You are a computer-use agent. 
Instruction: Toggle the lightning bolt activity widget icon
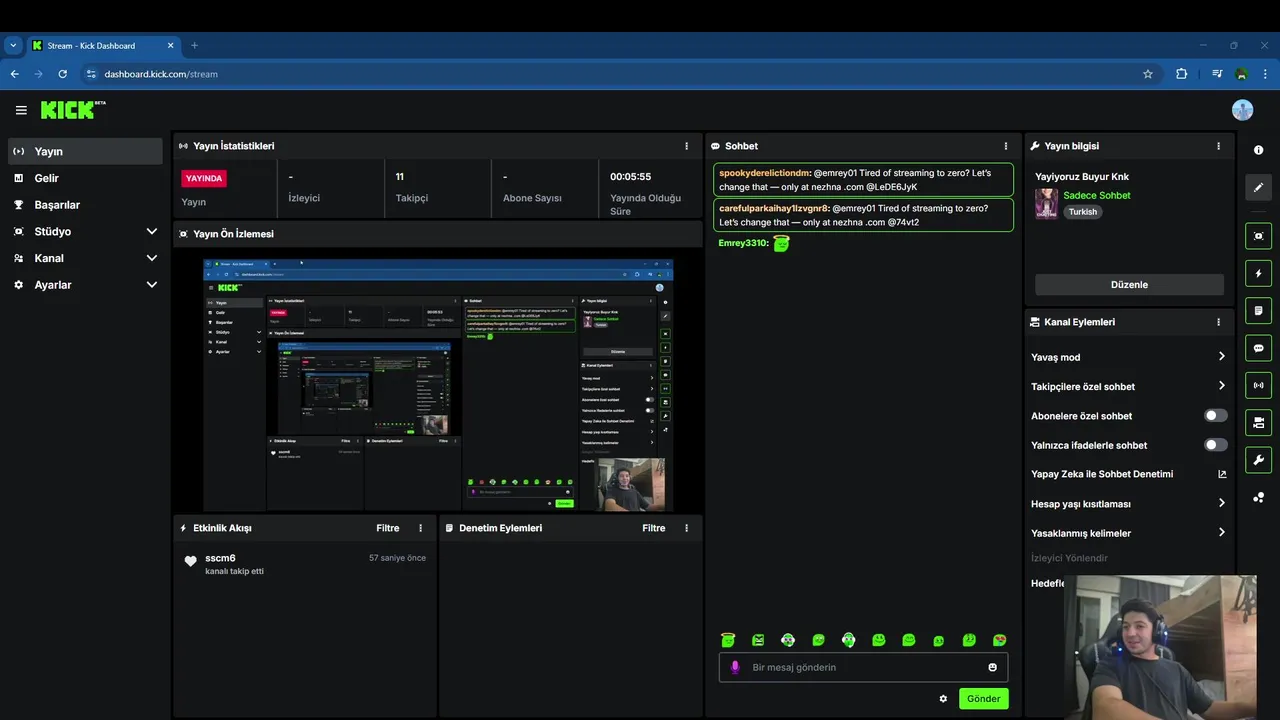click(1258, 273)
